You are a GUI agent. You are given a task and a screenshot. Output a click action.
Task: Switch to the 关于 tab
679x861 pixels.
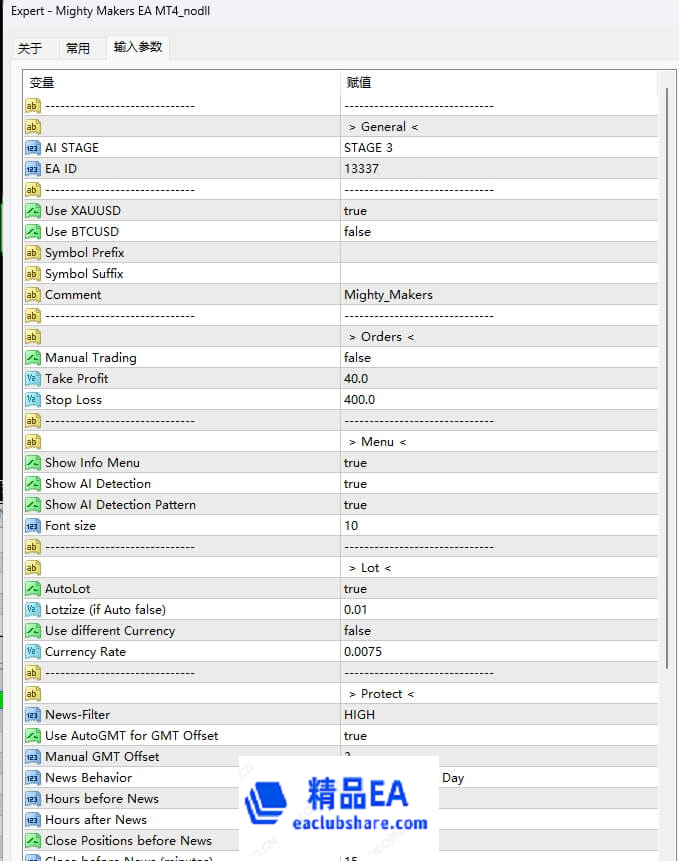[x=31, y=48]
